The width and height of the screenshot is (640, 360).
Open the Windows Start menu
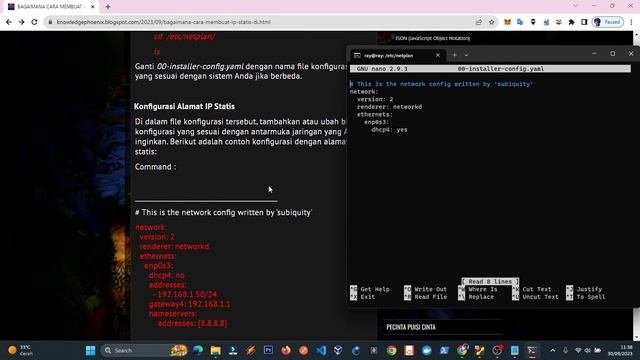pyautogui.click(x=90, y=350)
